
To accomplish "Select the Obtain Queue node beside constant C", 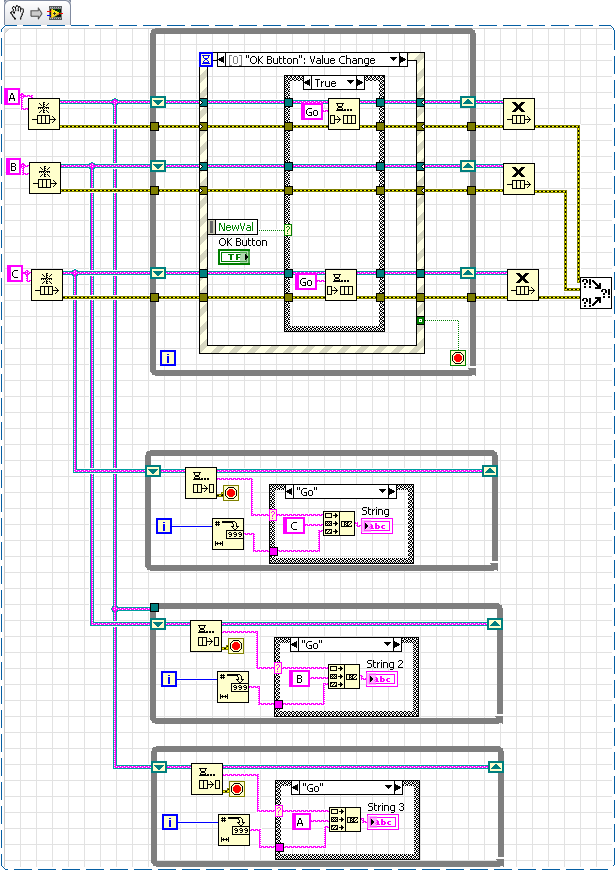I will pos(46,284).
